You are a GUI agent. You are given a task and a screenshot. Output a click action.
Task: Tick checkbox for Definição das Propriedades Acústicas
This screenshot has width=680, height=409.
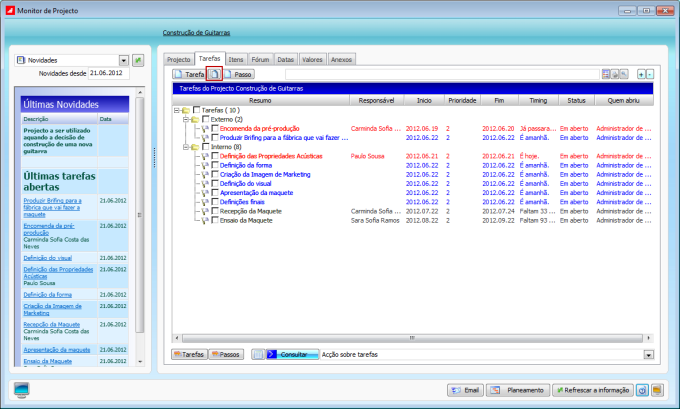coord(215,156)
